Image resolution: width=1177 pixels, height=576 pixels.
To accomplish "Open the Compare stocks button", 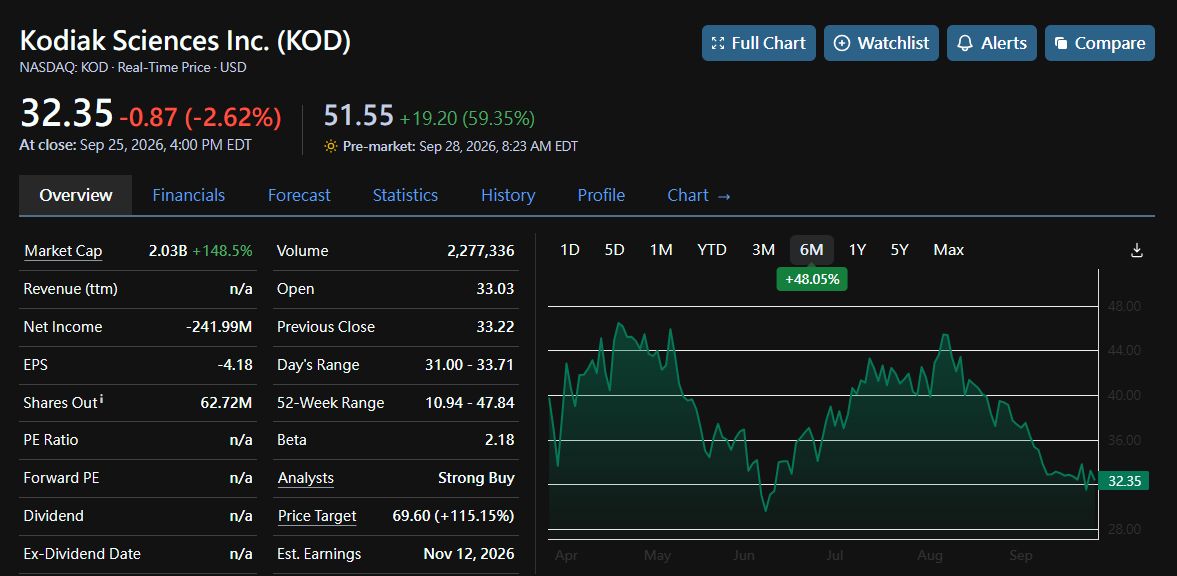I will [1100, 44].
